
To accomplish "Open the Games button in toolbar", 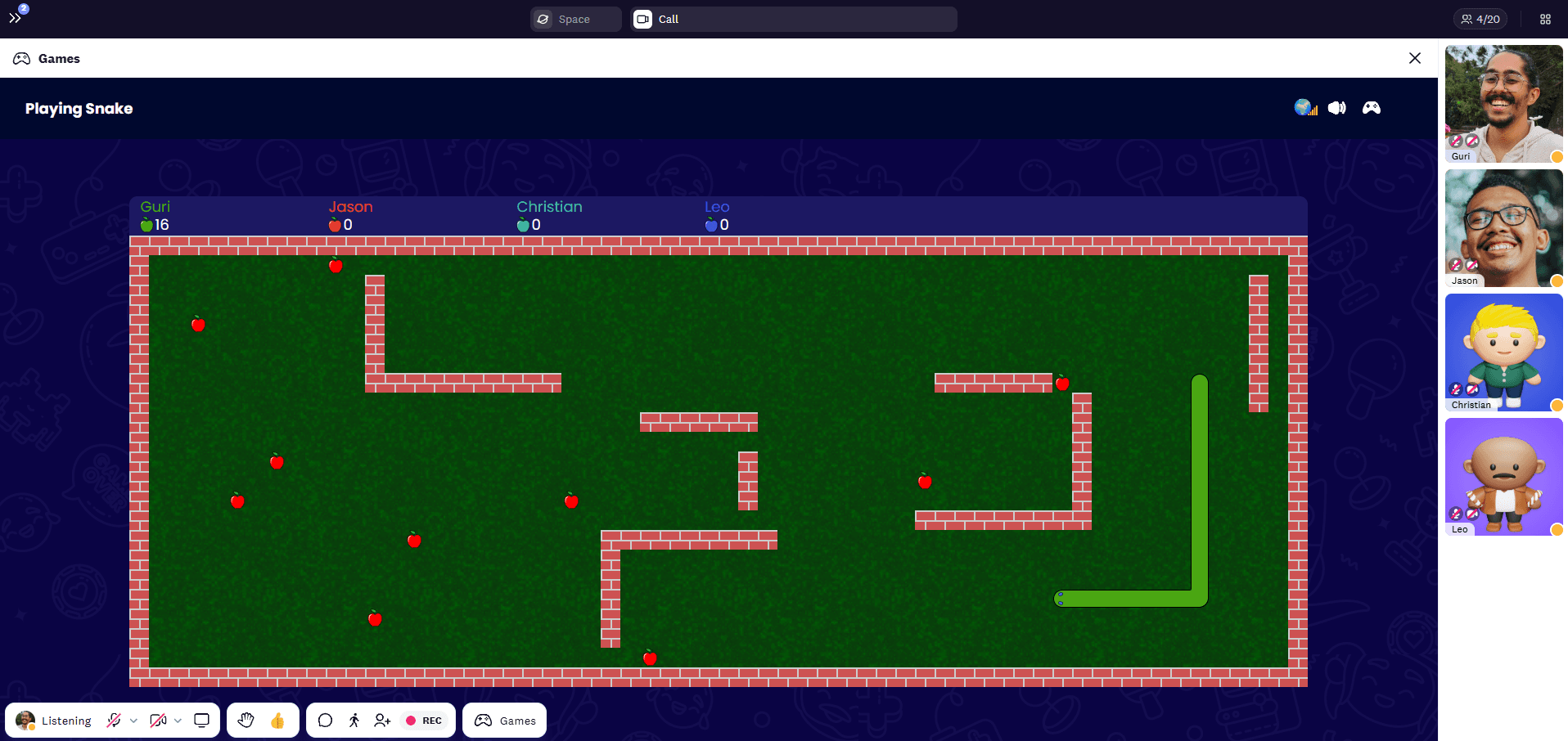I will (x=505, y=721).
